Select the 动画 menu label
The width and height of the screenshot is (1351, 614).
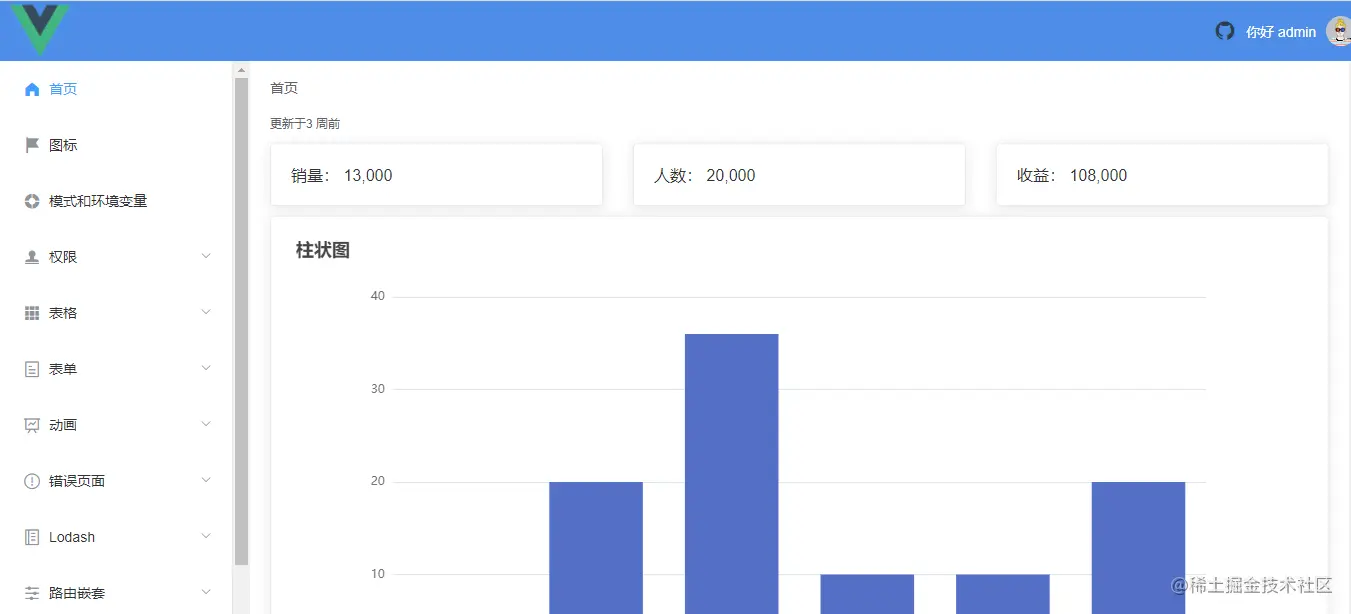[63, 425]
